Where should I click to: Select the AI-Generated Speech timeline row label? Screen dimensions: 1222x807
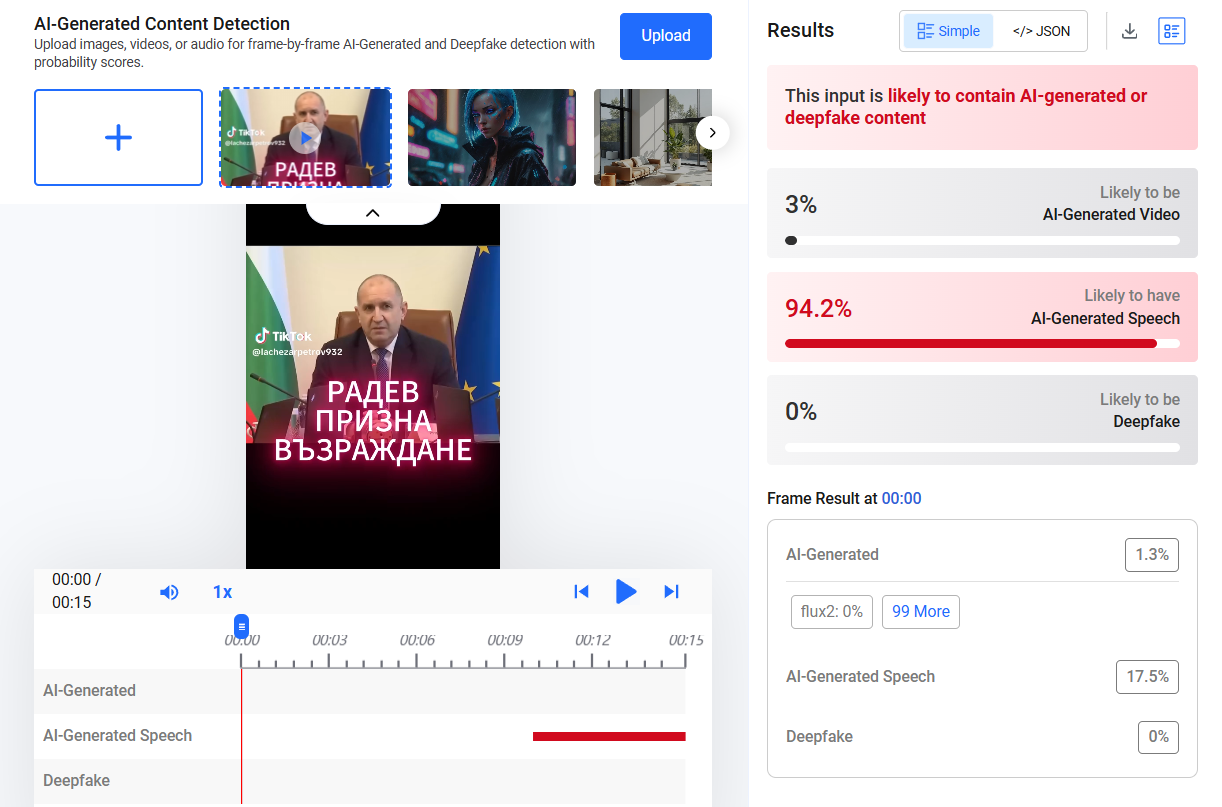117,735
